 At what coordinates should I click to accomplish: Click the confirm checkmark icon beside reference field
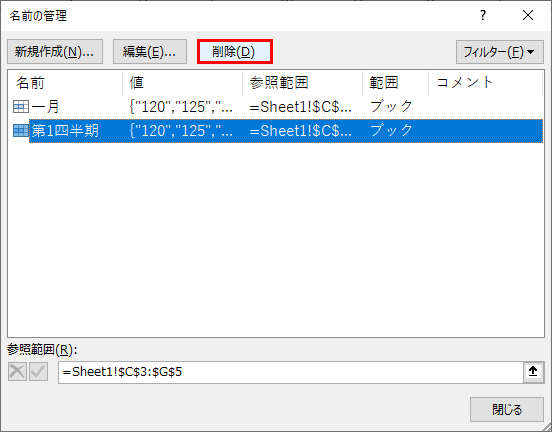(x=38, y=372)
